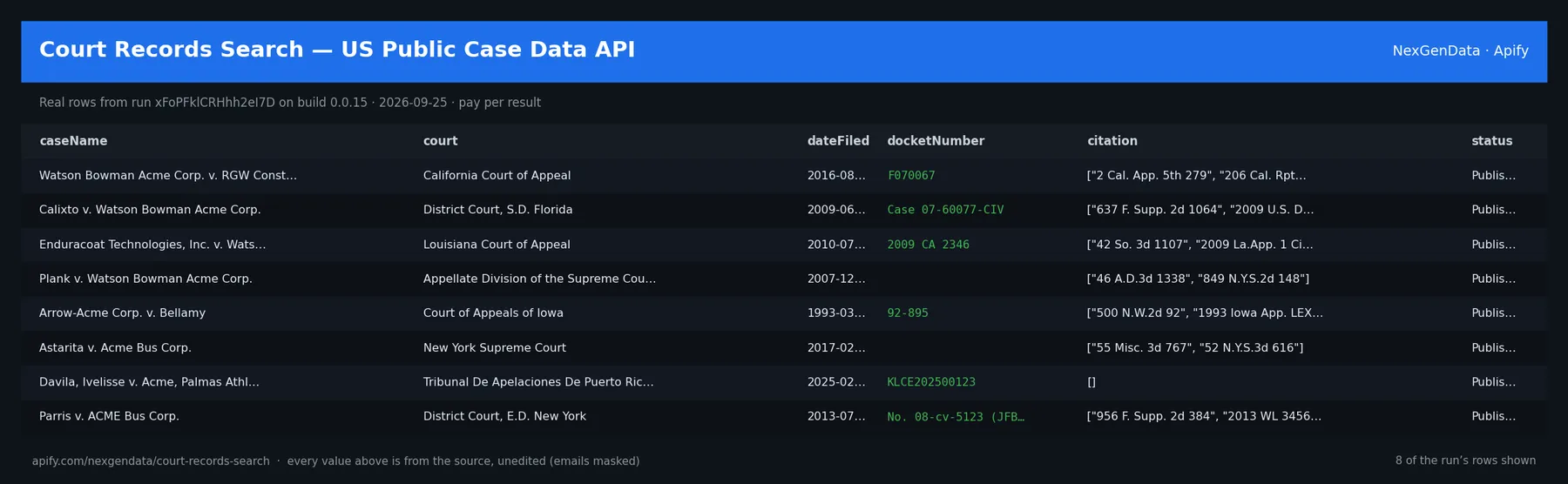Select case Astarita v. Acme Bus Corp.
The height and width of the screenshot is (484, 1568).
point(115,348)
